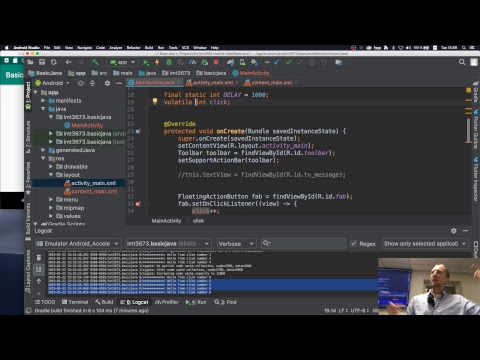Screen dimensions: 480x360
Task: Open the Build tool window button
Action: [104, 302]
